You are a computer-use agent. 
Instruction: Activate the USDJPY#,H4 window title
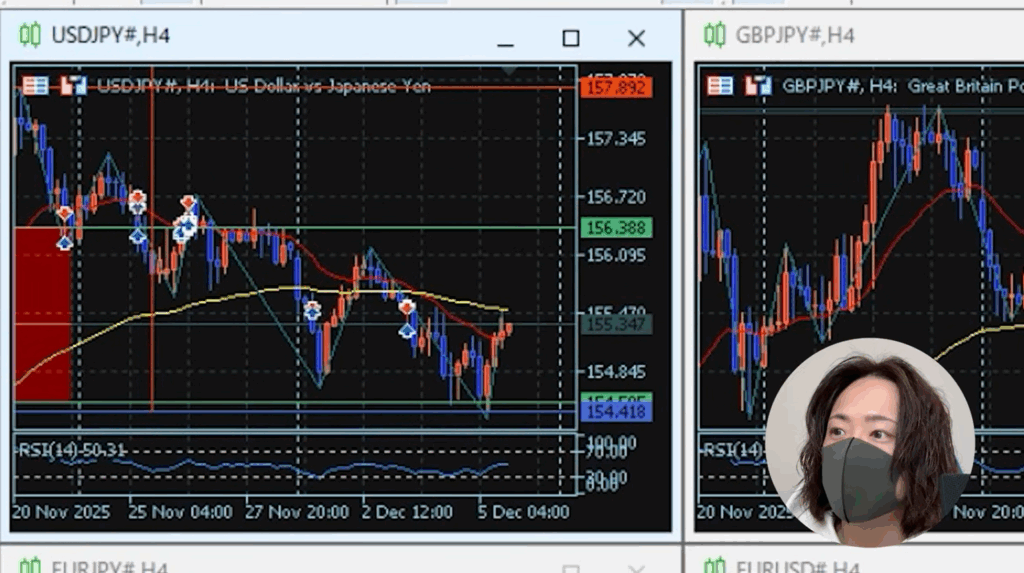tap(110, 36)
